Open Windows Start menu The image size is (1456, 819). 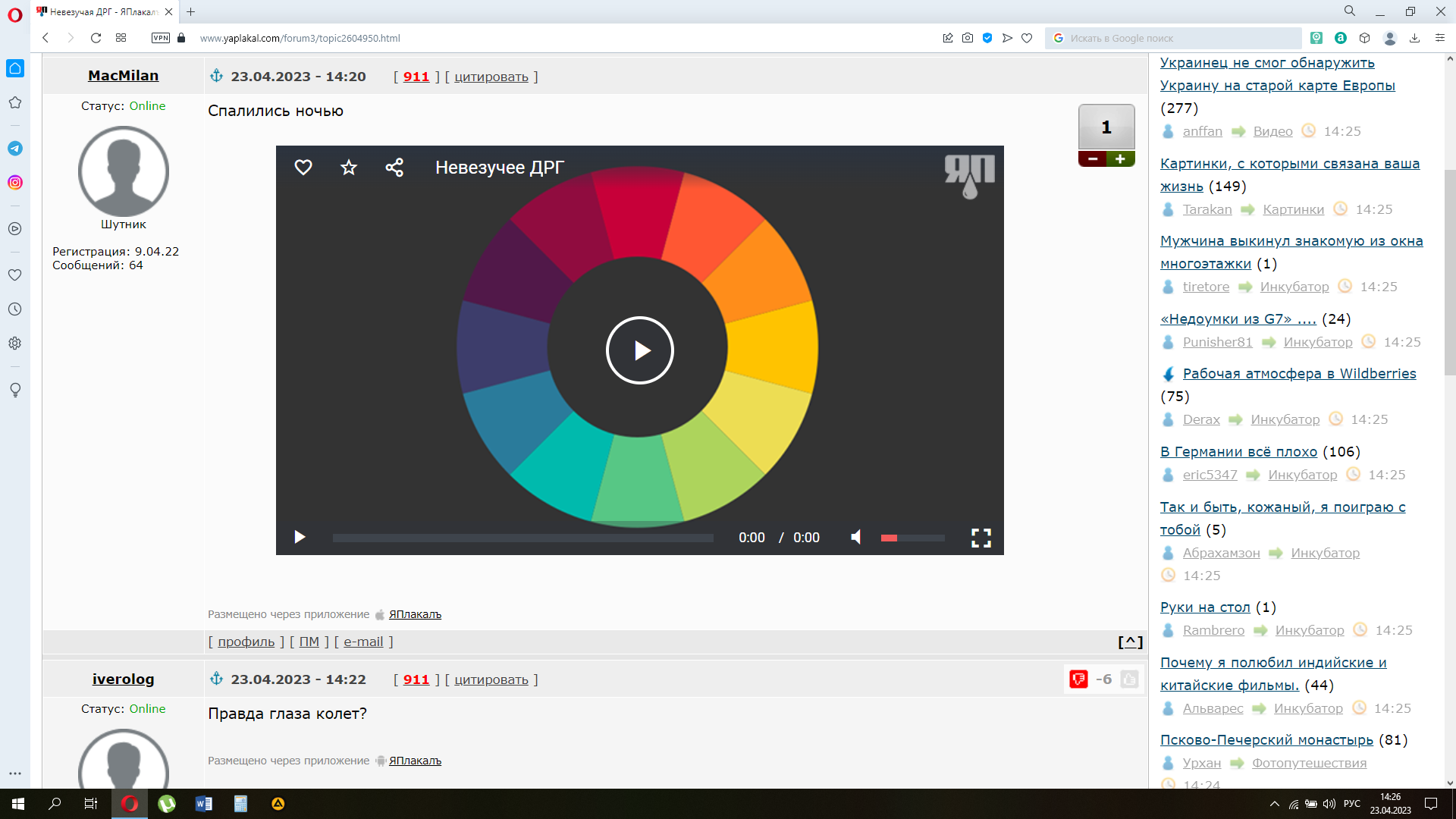tap(18, 804)
